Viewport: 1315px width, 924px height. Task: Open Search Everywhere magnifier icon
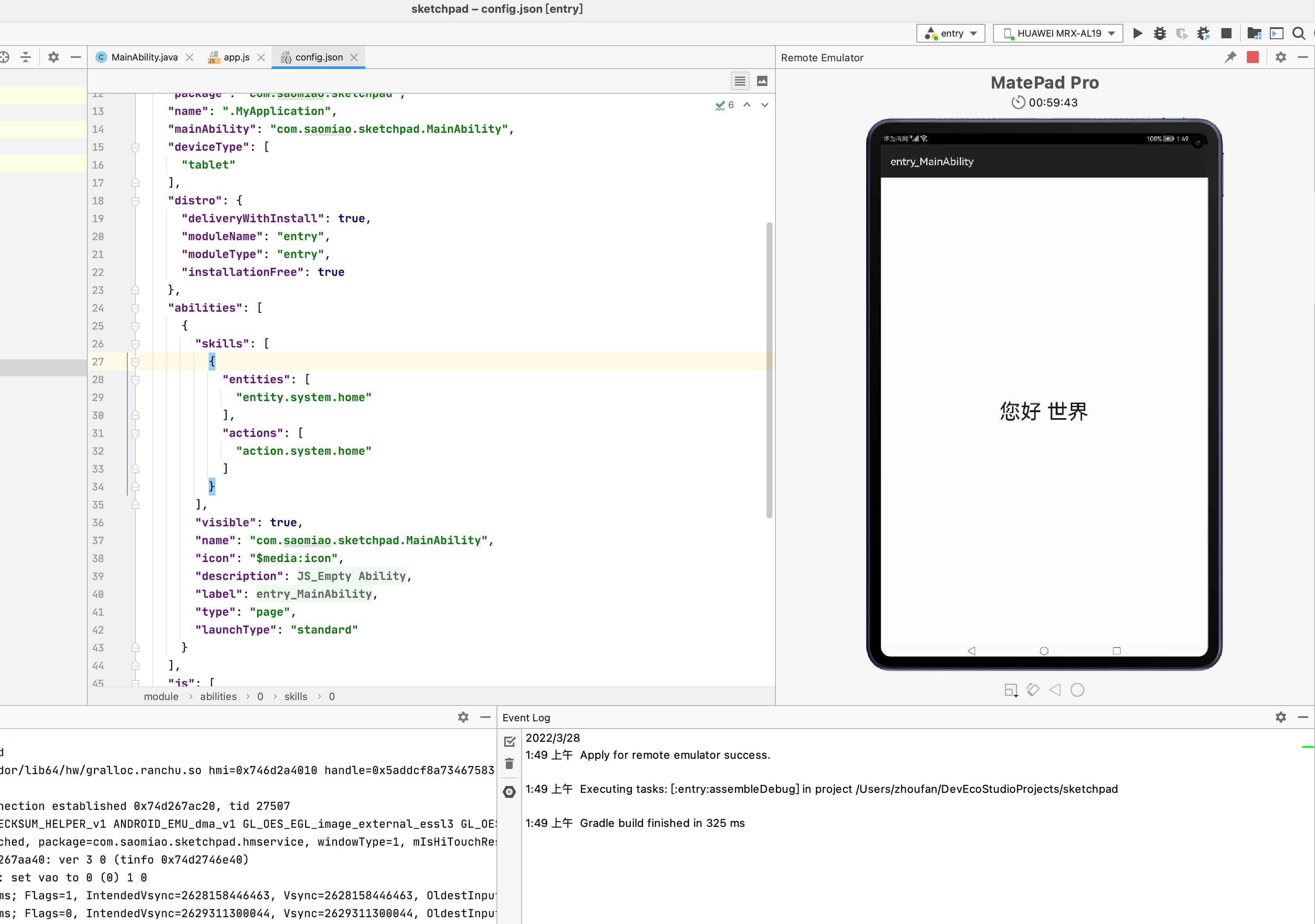coord(1298,33)
